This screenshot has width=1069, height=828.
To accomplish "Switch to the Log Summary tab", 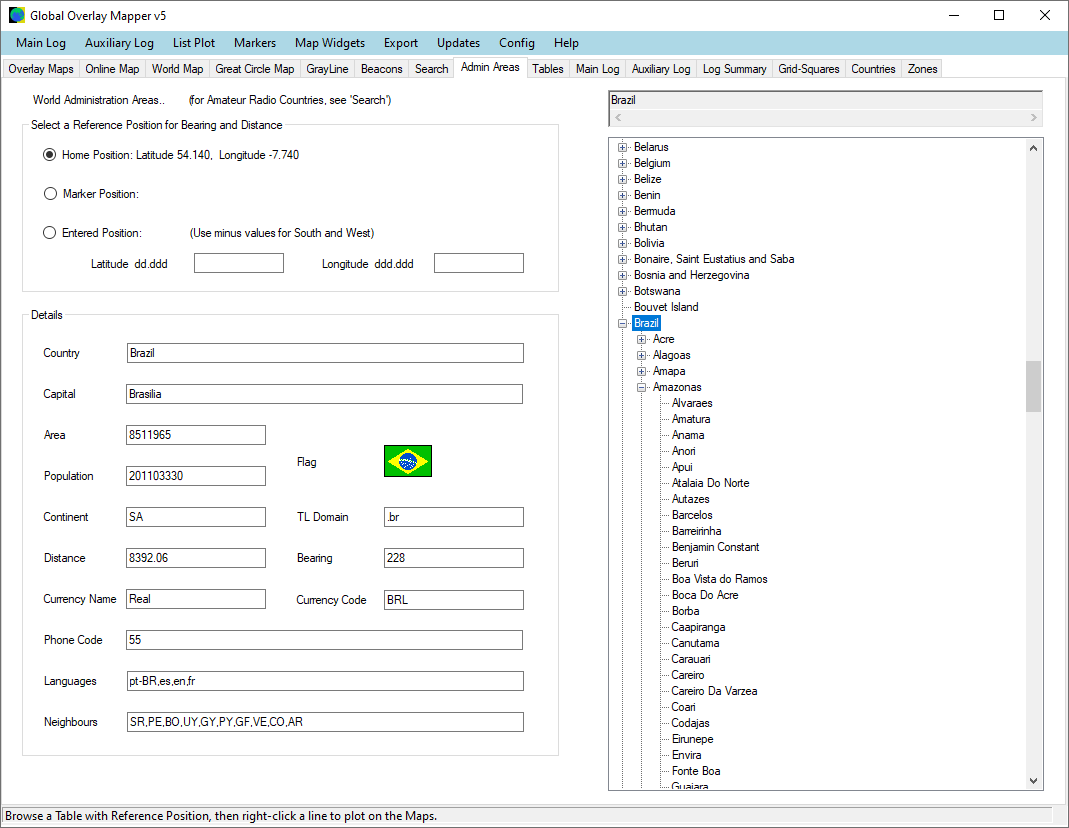I will click(x=734, y=69).
